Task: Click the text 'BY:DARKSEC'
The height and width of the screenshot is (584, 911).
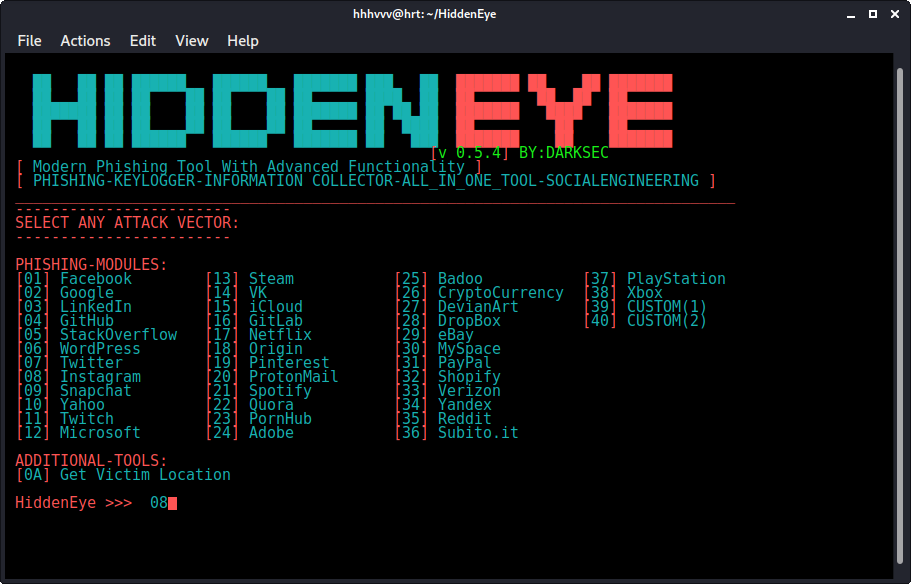Action: (x=564, y=153)
